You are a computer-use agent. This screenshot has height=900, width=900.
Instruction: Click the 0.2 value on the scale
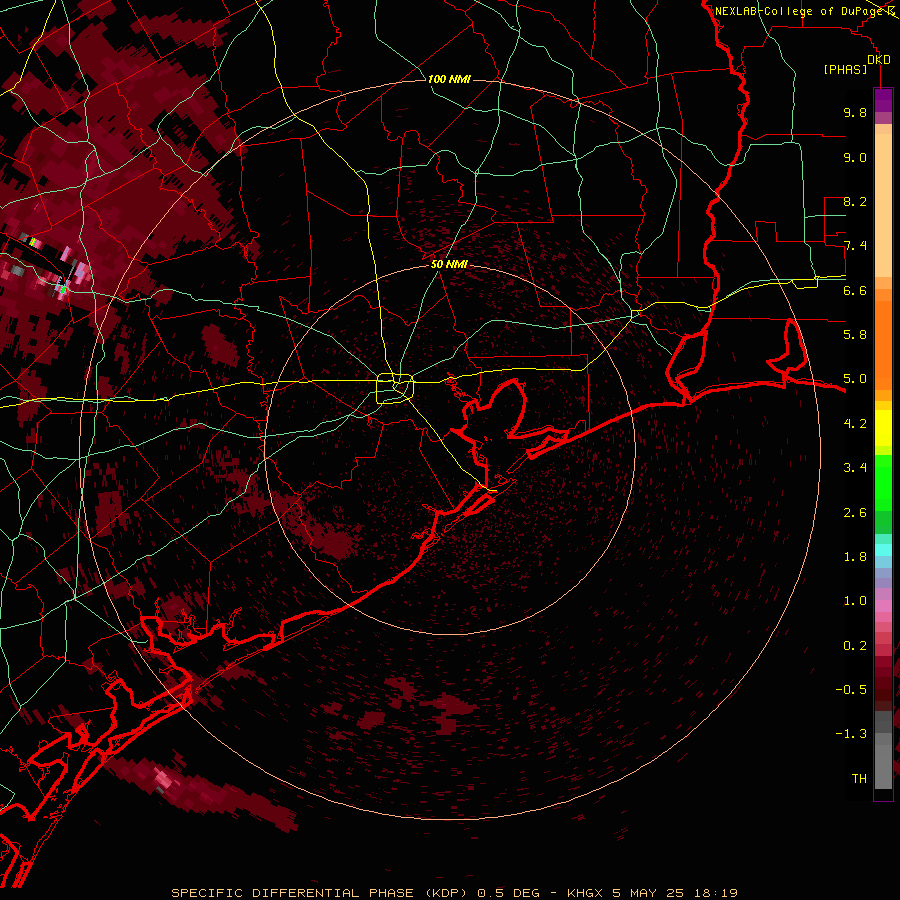tap(855, 646)
